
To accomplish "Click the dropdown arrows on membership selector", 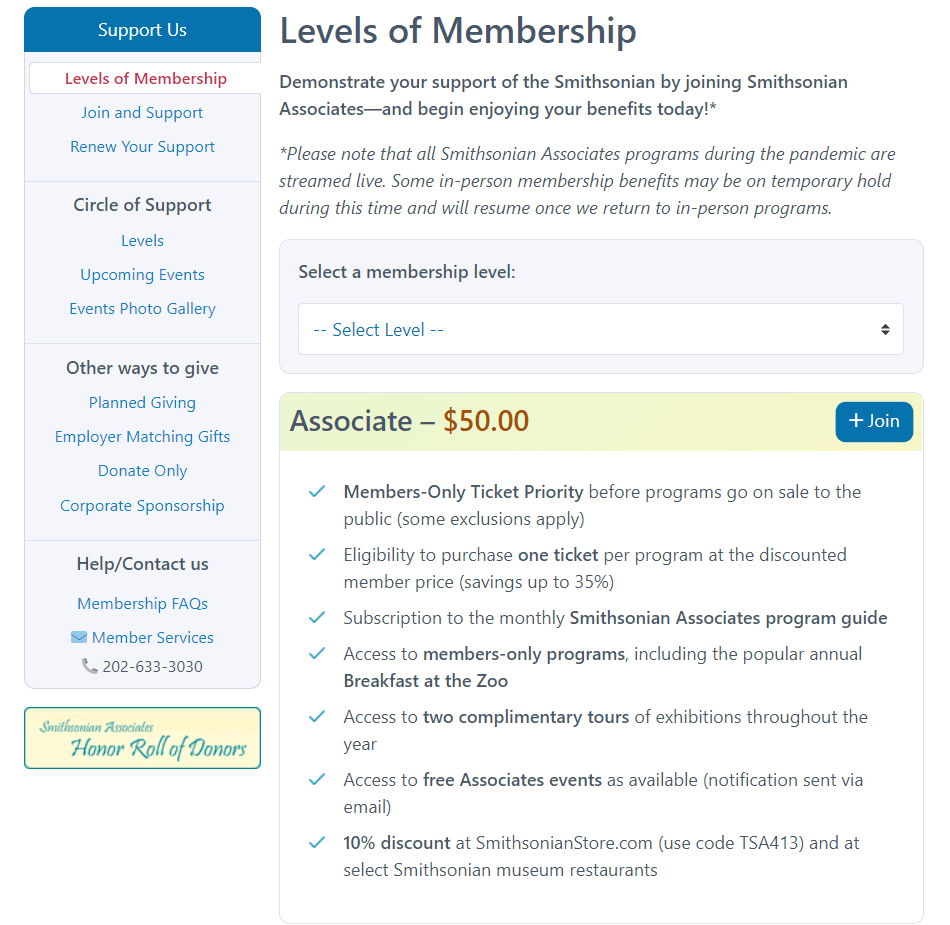I will click(x=885, y=329).
